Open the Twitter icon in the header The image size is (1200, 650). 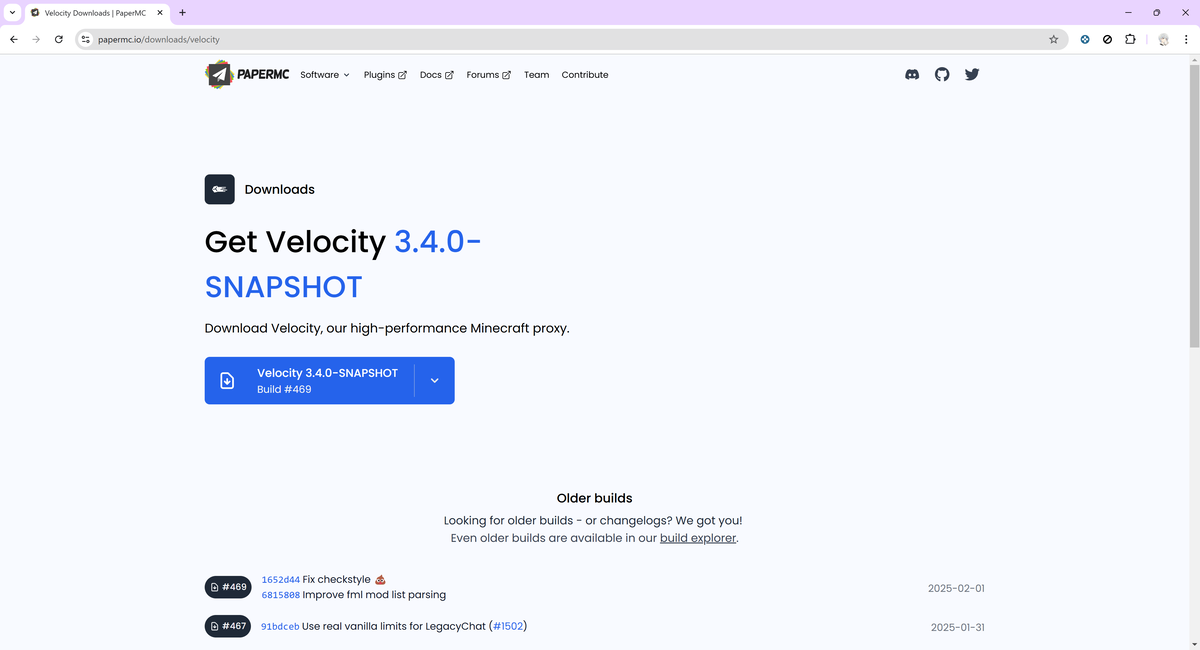(971, 74)
